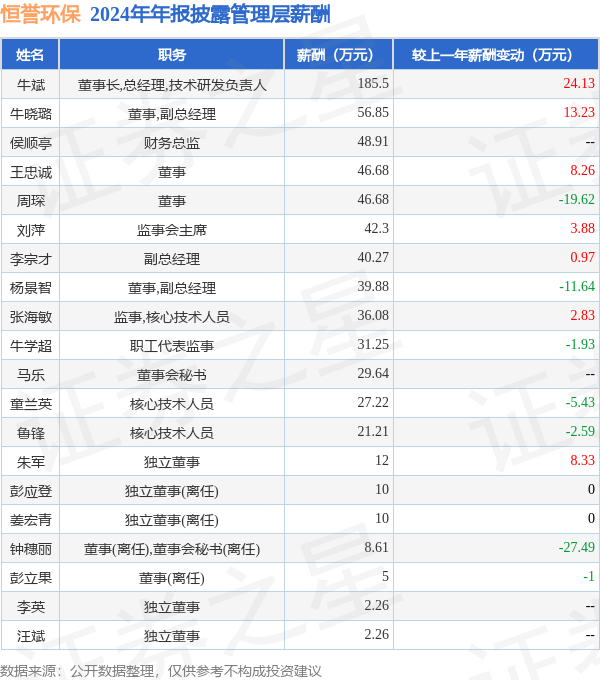
Task: Click the 财务总监 position cell
Action: click(172, 143)
